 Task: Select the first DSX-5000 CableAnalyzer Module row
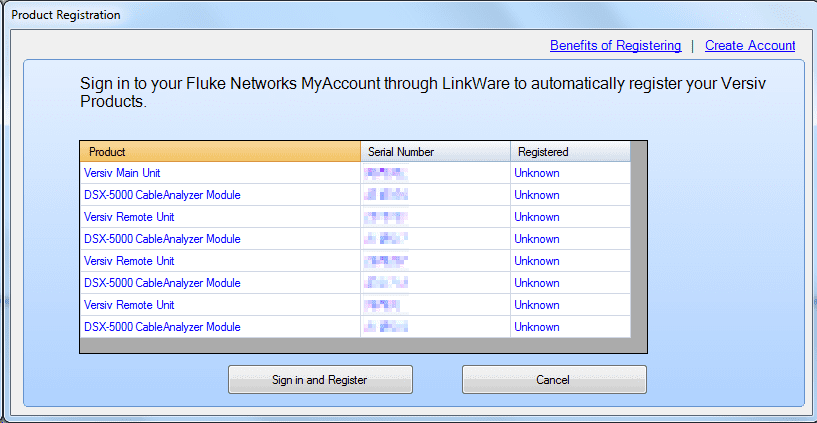162,195
